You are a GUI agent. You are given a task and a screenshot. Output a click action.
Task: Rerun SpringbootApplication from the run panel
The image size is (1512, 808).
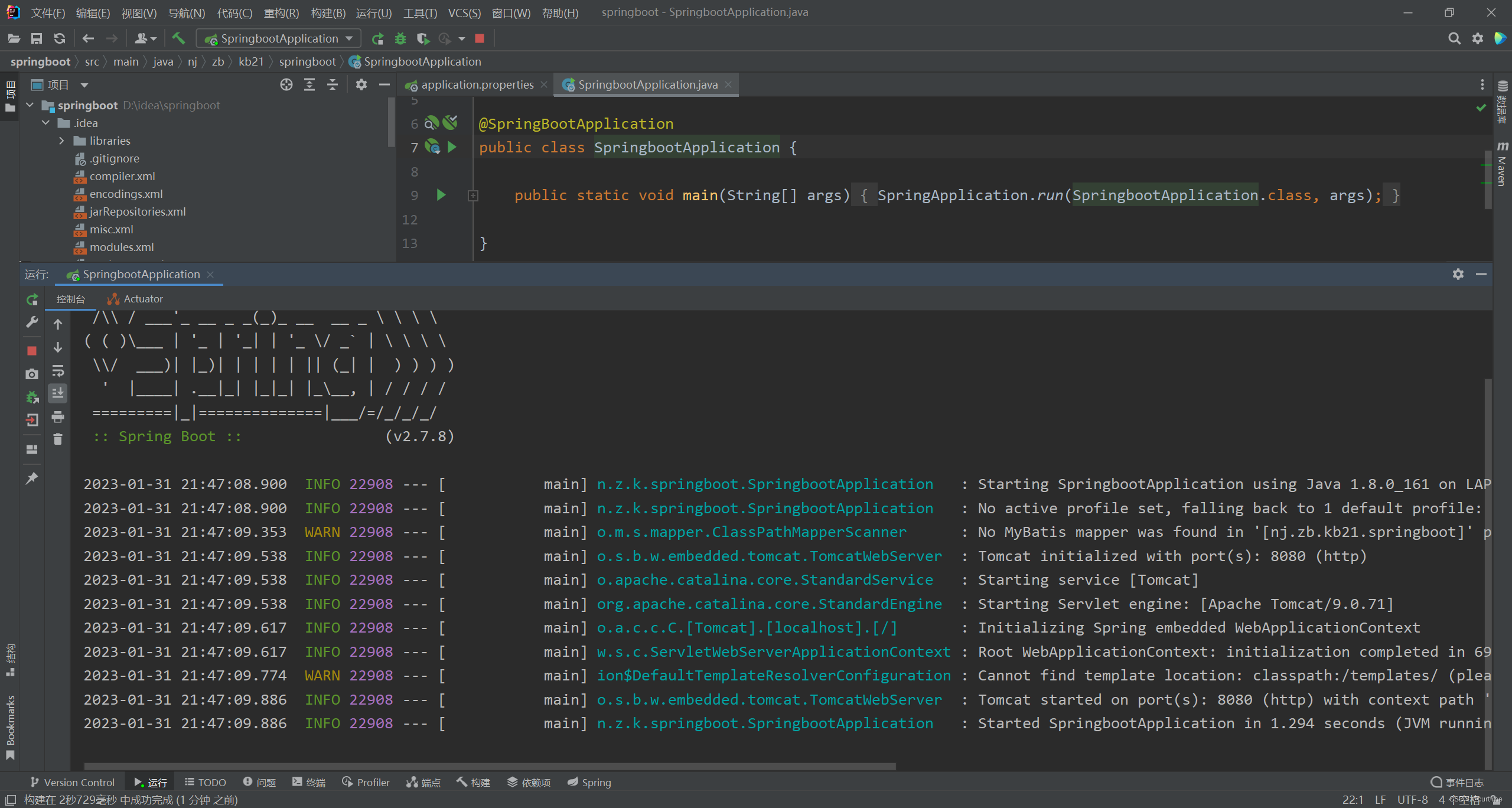point(31,299)
